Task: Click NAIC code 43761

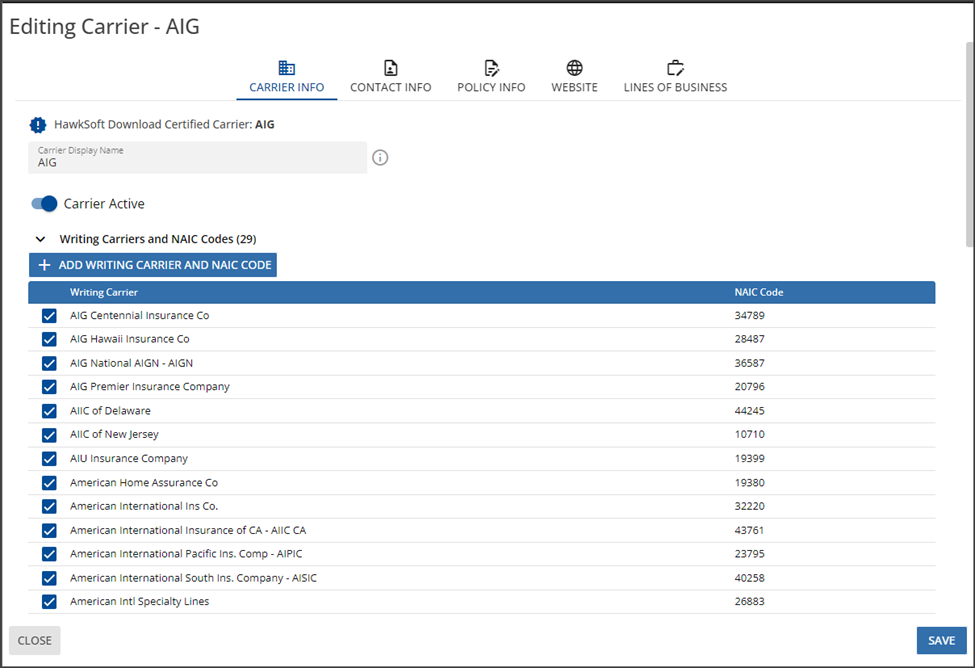Action: [x=749, y=531]
